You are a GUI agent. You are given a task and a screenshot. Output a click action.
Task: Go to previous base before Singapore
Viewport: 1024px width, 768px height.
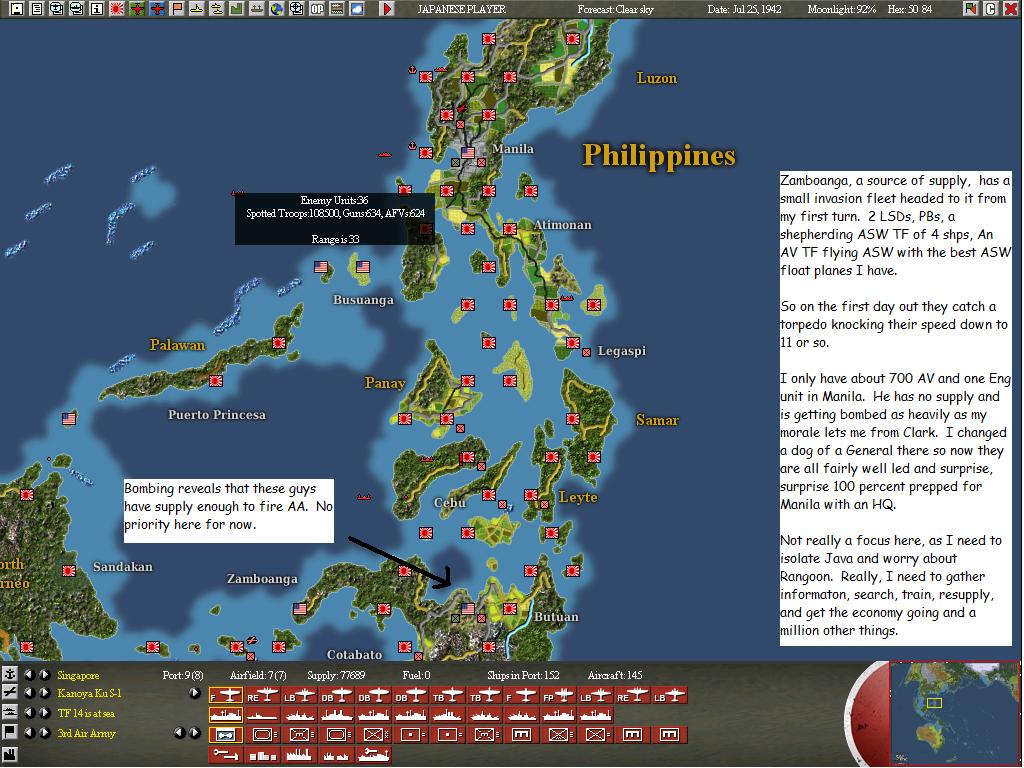[x=29, y=675]
